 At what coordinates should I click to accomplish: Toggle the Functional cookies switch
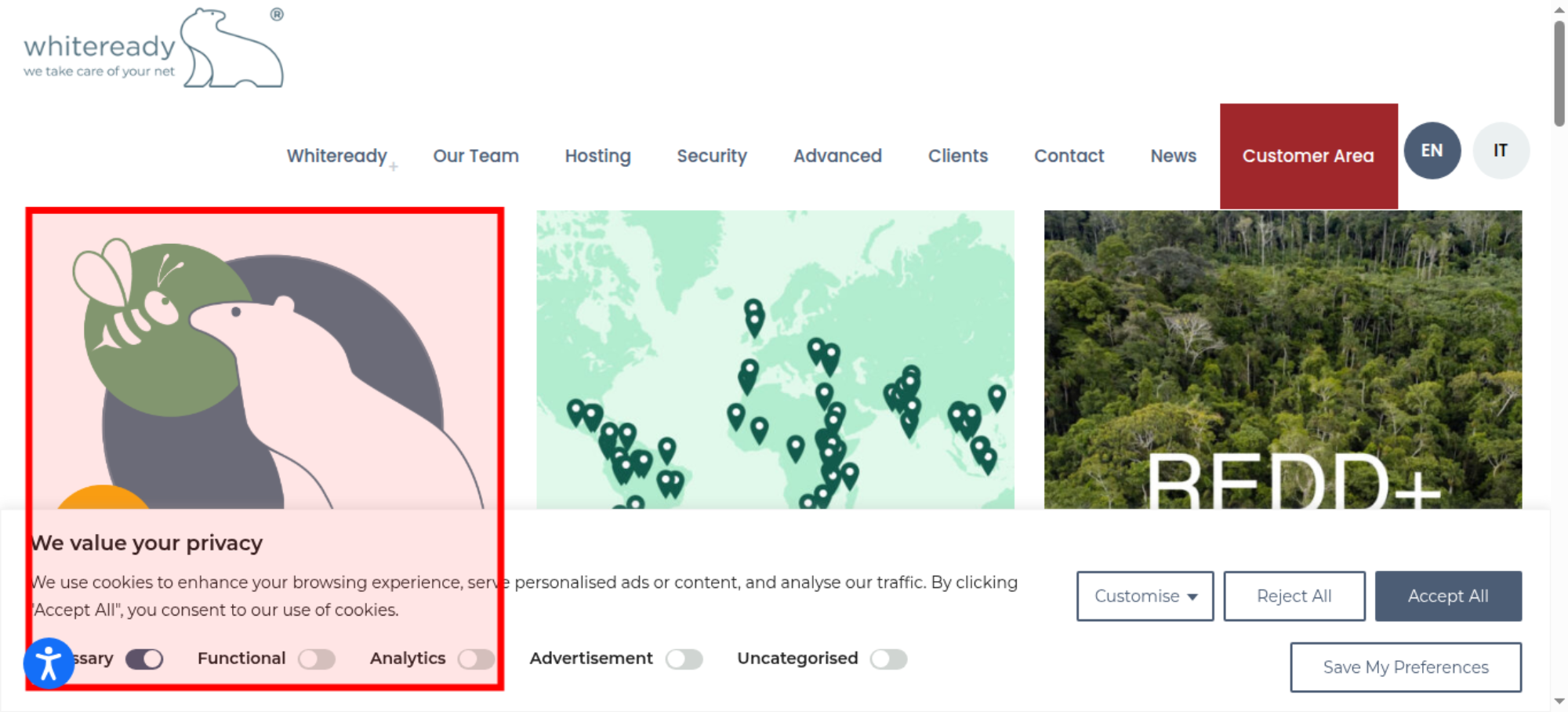[317, 659]
